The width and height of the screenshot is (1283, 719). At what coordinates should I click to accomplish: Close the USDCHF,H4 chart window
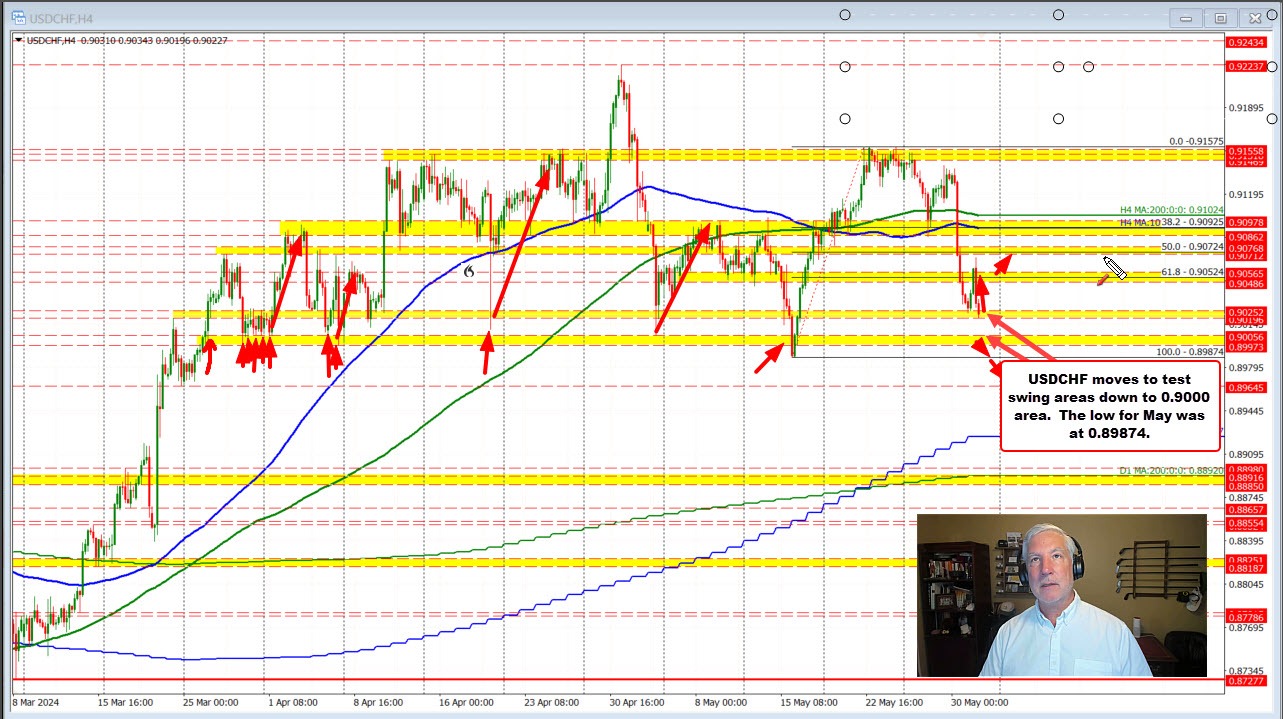click(1255, 17)
